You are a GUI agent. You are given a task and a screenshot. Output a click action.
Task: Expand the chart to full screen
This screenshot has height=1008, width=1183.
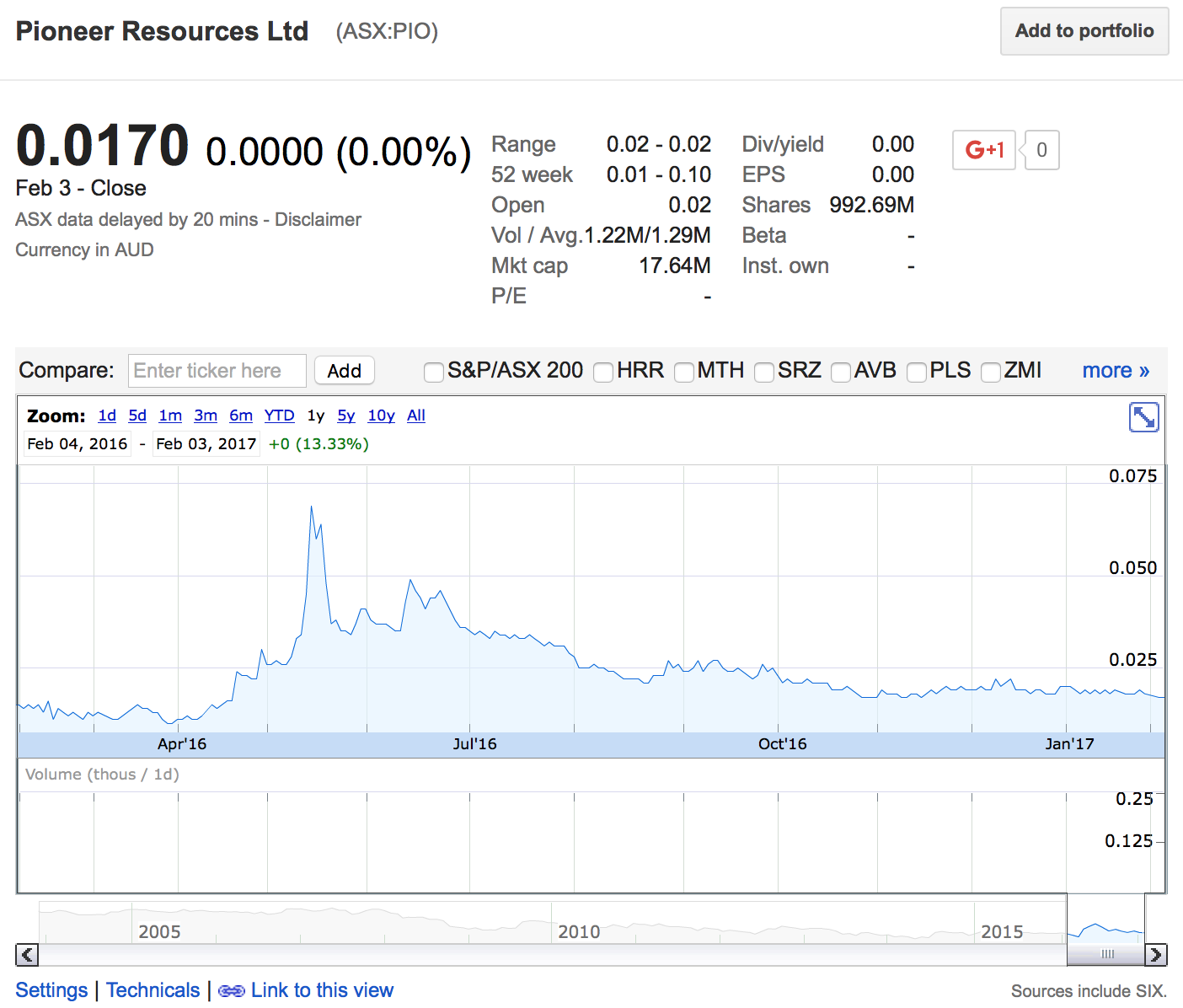[x=1143, y=417]
